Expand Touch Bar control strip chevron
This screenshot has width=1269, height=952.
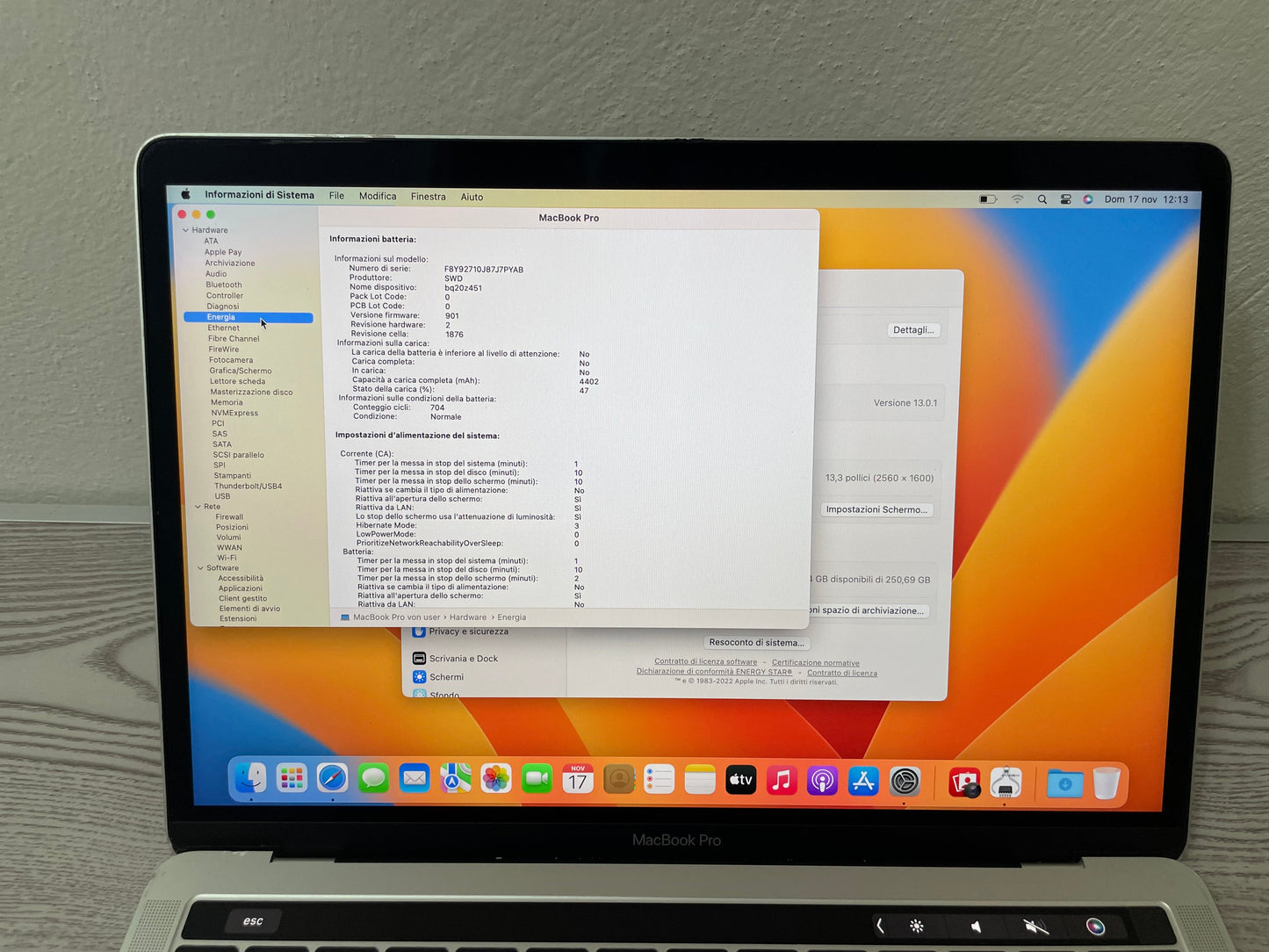880,925
